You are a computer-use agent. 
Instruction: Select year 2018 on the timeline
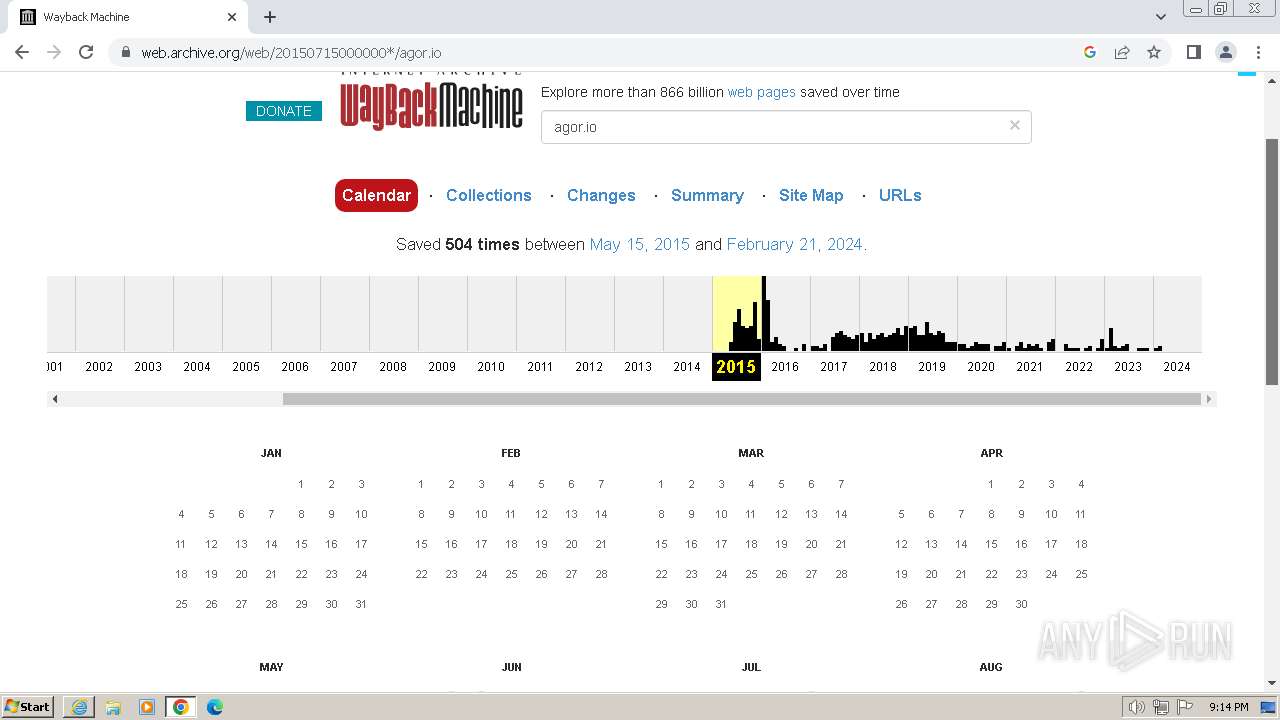[x=883, y=366]
